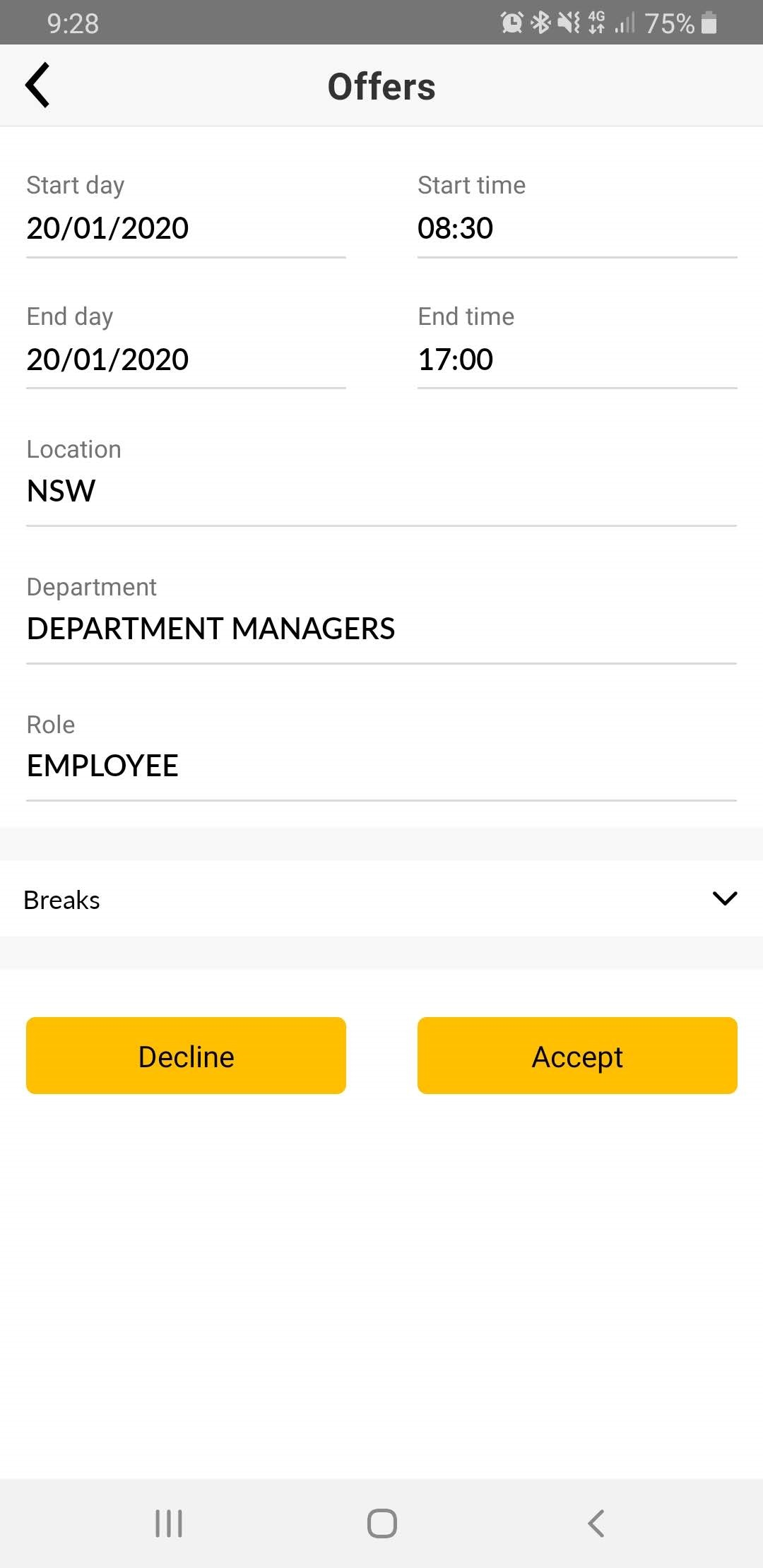Tap the back arrow in Offers header

pos(38,85)
